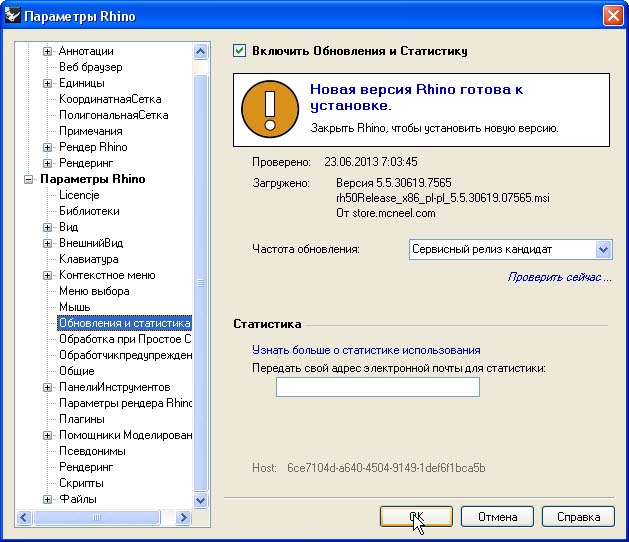Click the tree scroll left arrow

(24, 517)
